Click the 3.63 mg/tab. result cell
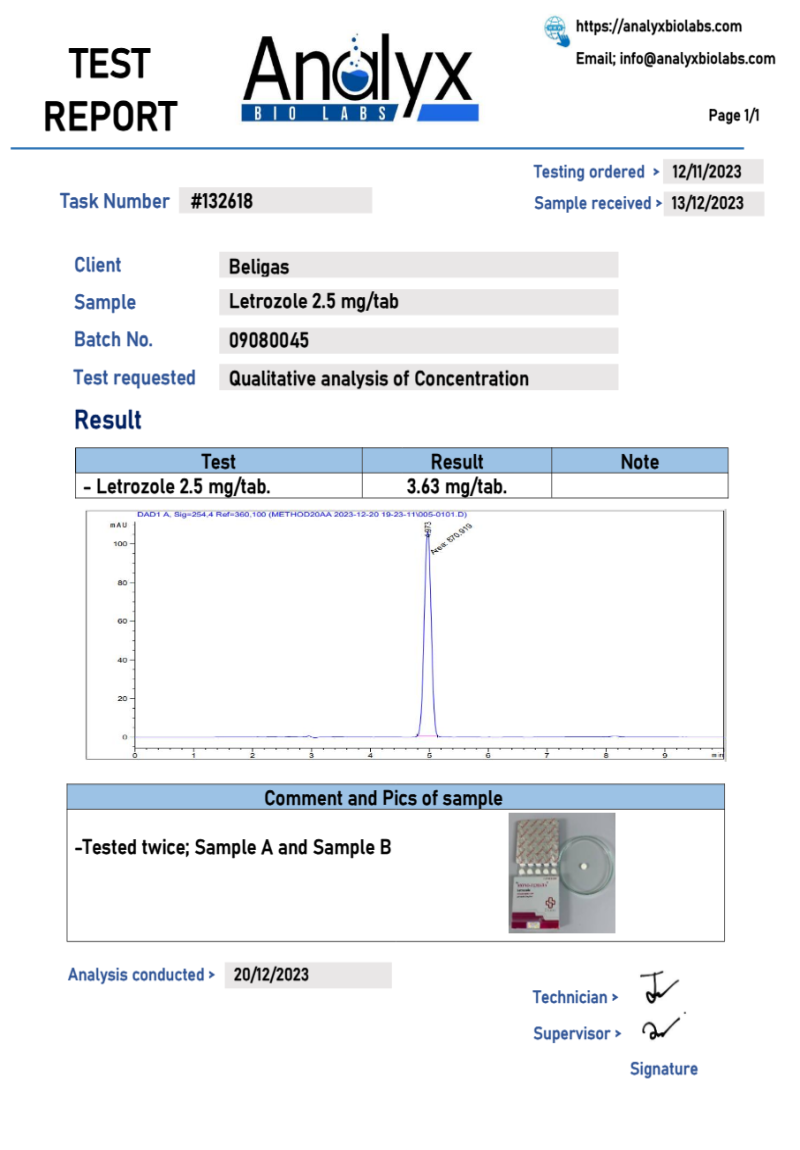Image resolution: width=800 pixels, height=1150 pixels. 456,487
